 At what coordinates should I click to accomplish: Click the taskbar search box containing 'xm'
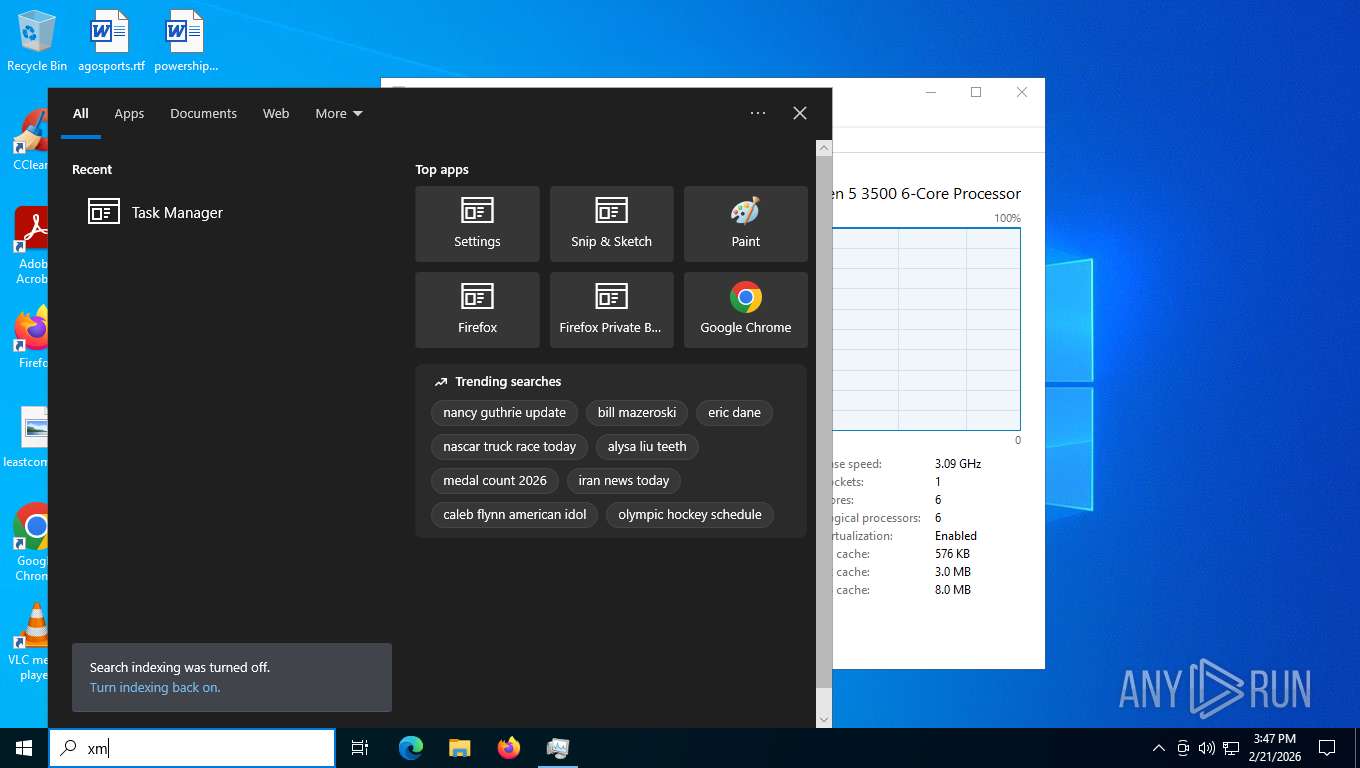(192, 748)
